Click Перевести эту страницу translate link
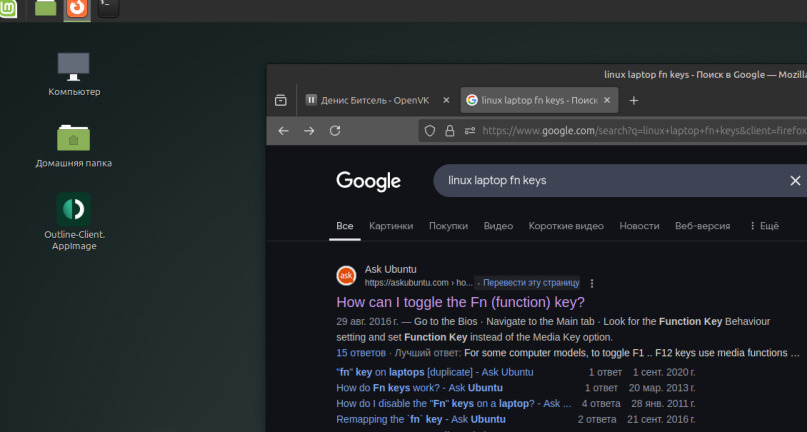The width and height of the screenshot is (807, 432). click(530, 283)
